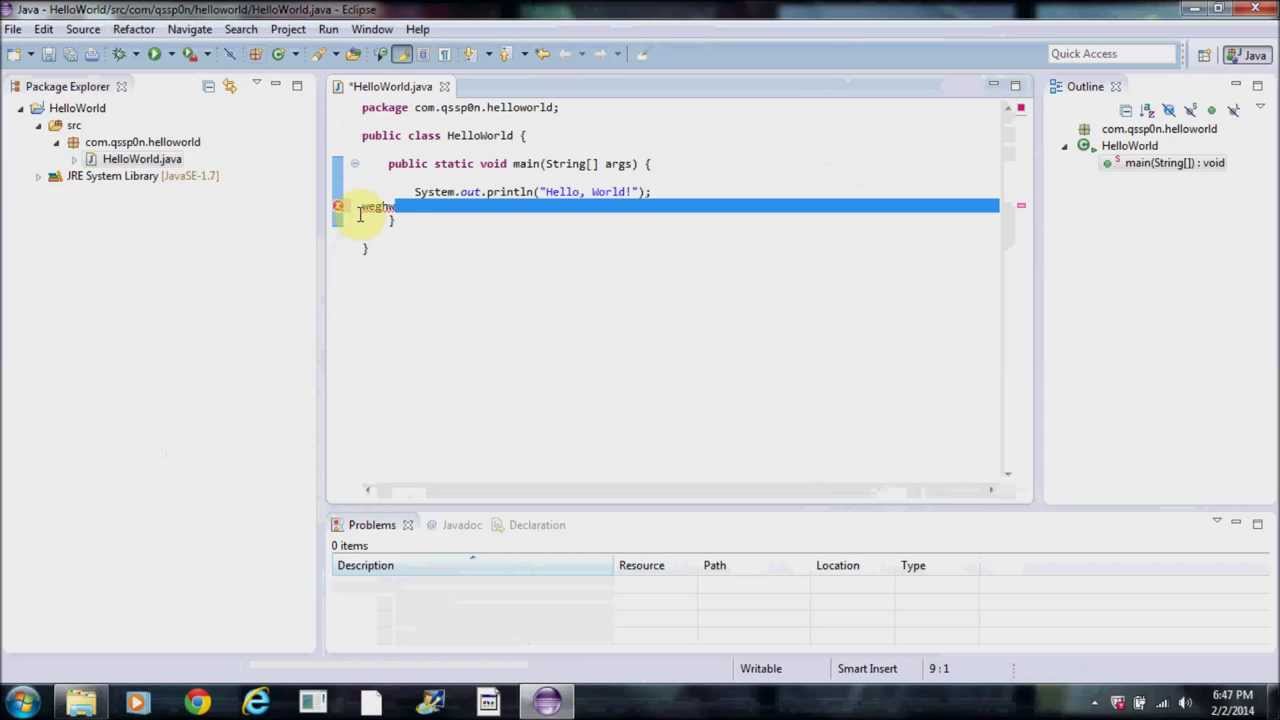Screen dimensions: 1280x720
Task: Toggle Show Whitespace Characters icon
Action: tap(444, 54)
